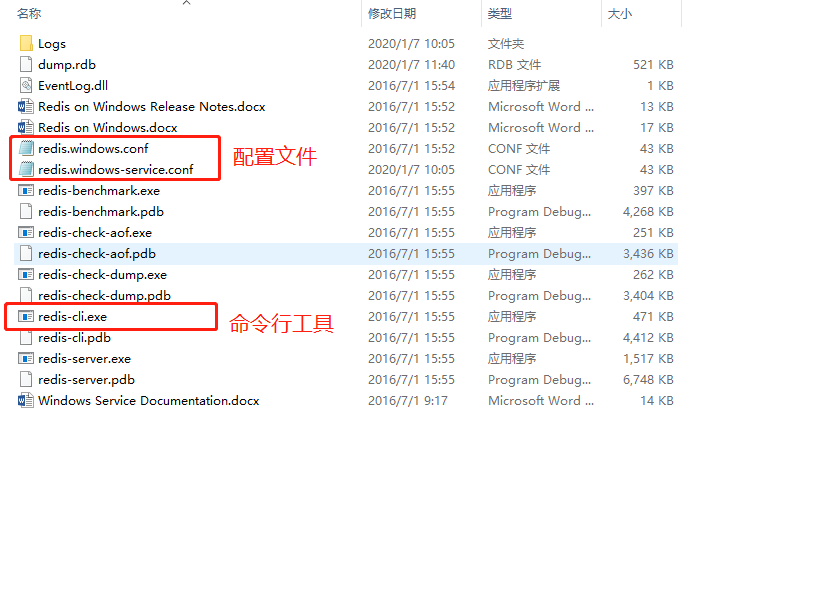815x603 pixels.
Task: Click the redis-benchmark.pdb file icon
Action: click(26, 212)
